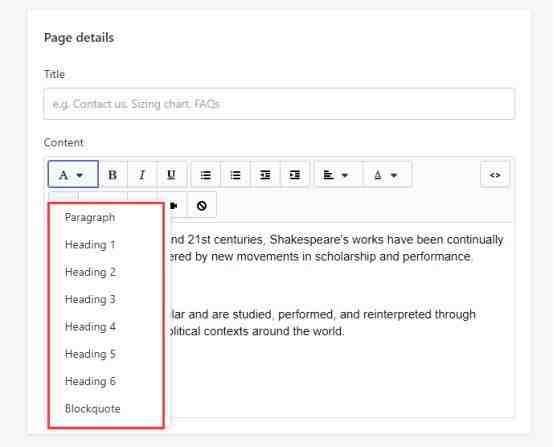This screenshot has width=554, height=447.
Task: Choose Heading 2 format
Action: click(x=90, y=272)
